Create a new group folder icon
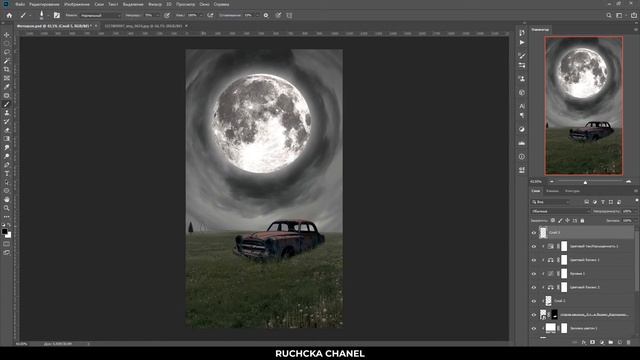 [x=611, y=342]
